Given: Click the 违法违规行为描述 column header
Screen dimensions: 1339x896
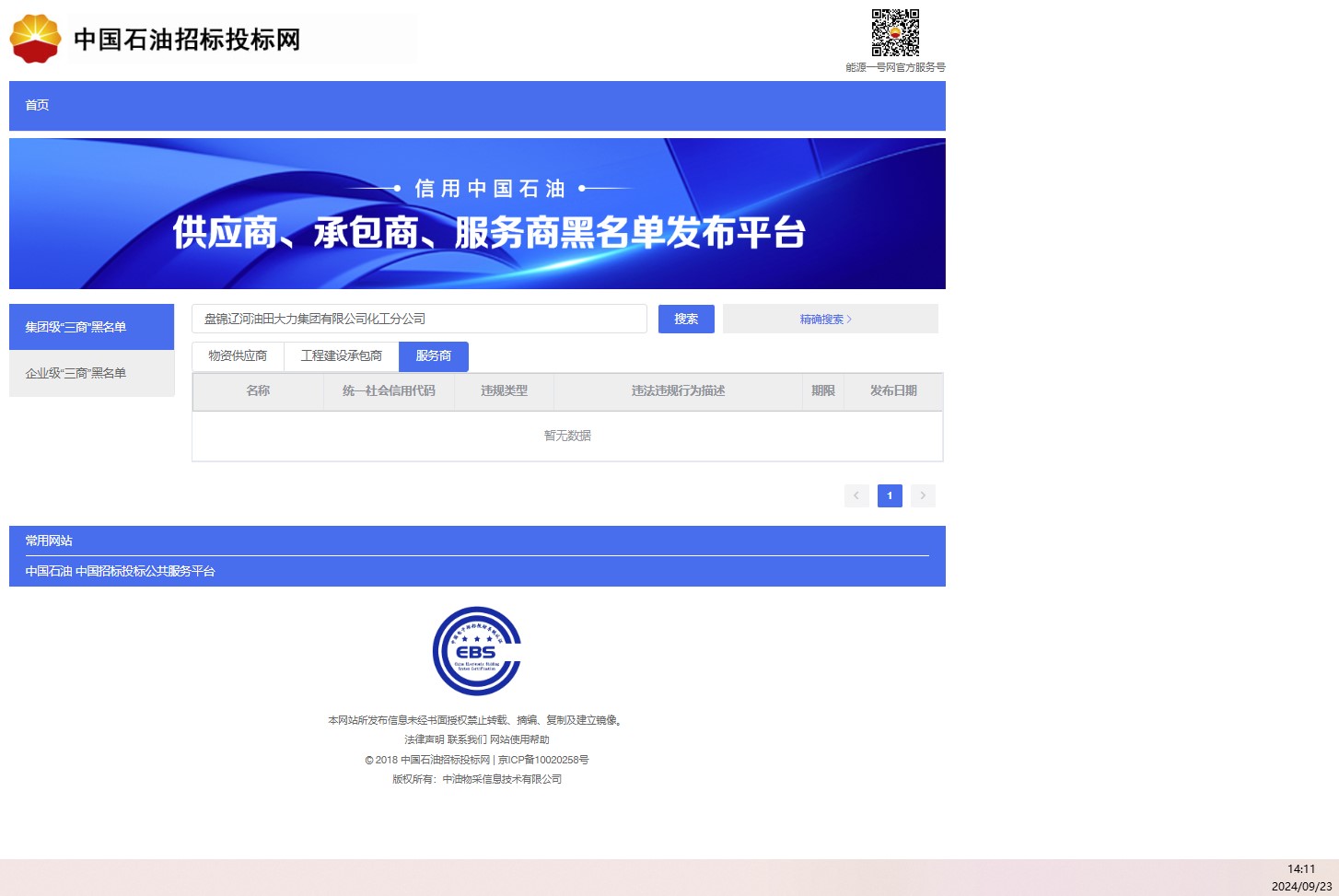Looking at the screenshot, I should point(678,390).
